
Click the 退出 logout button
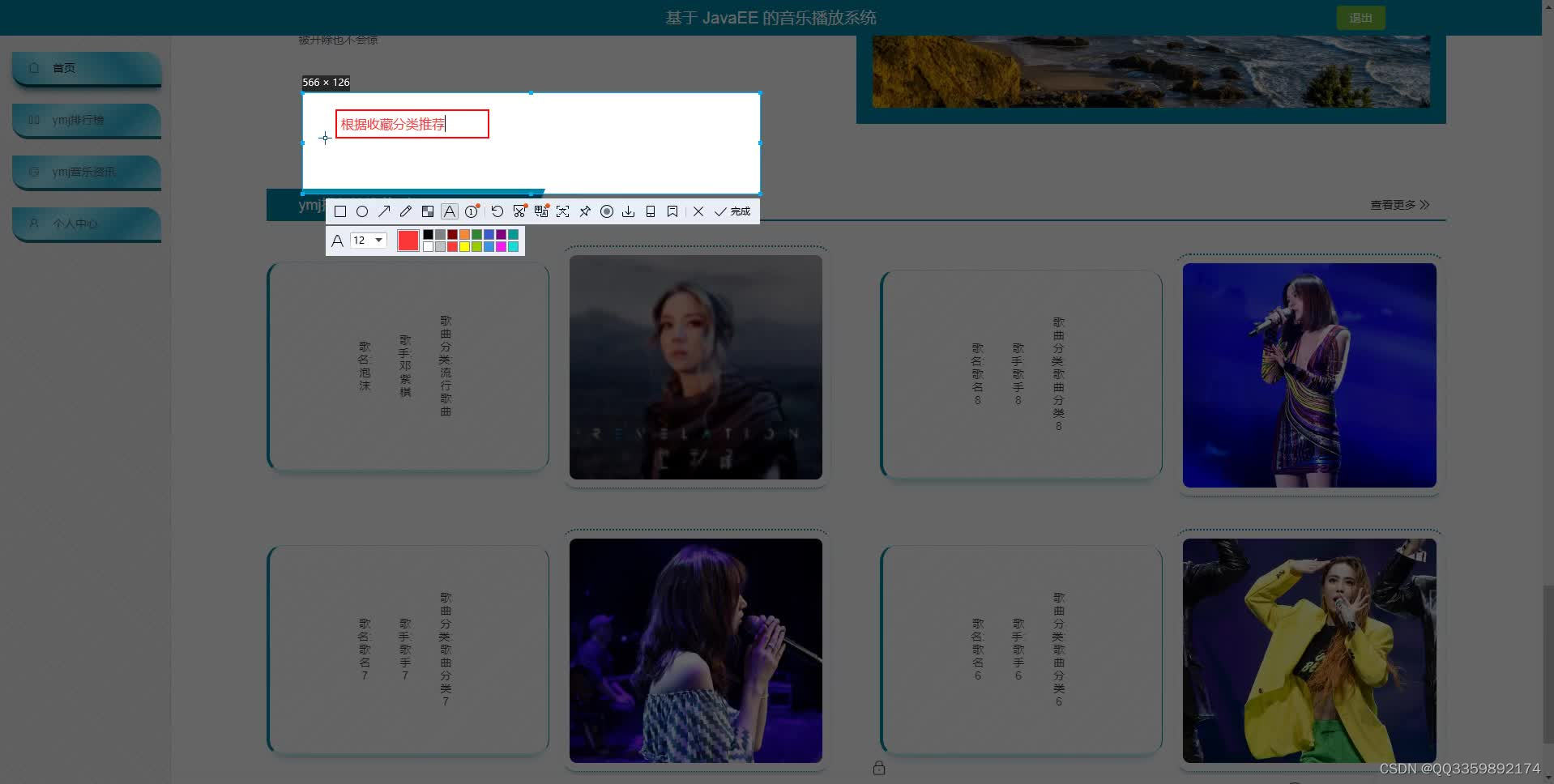[x=1360, y=18]
